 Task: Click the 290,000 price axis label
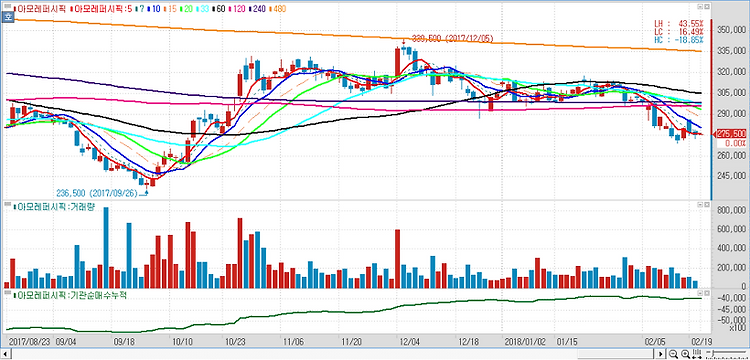click(731, 114)
